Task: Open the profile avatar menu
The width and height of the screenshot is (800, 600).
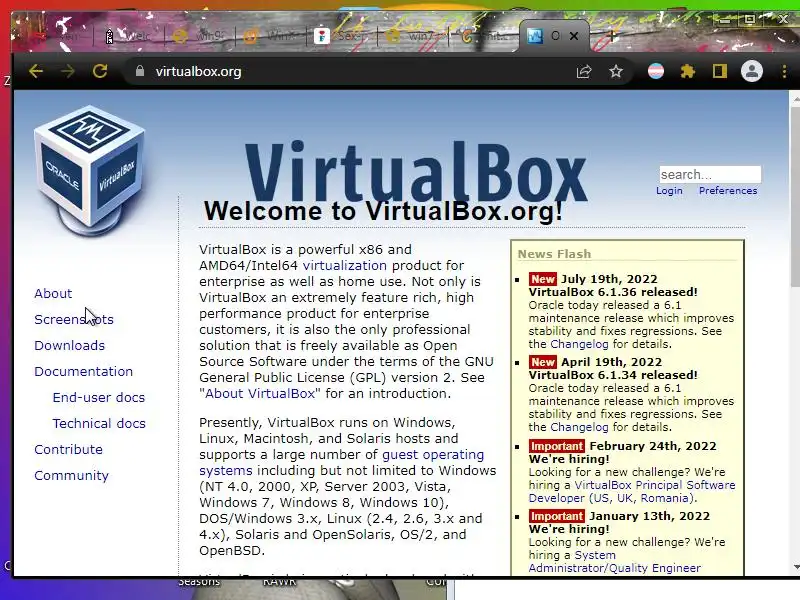Action: point(752,71)
